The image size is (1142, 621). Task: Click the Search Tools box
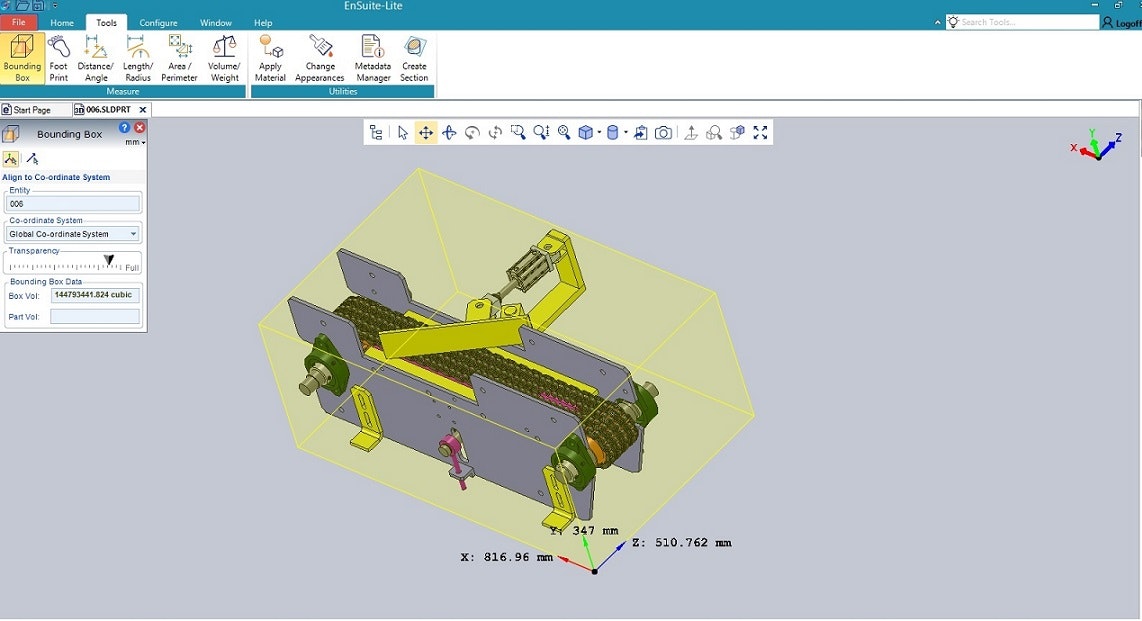pos(1022,22)
